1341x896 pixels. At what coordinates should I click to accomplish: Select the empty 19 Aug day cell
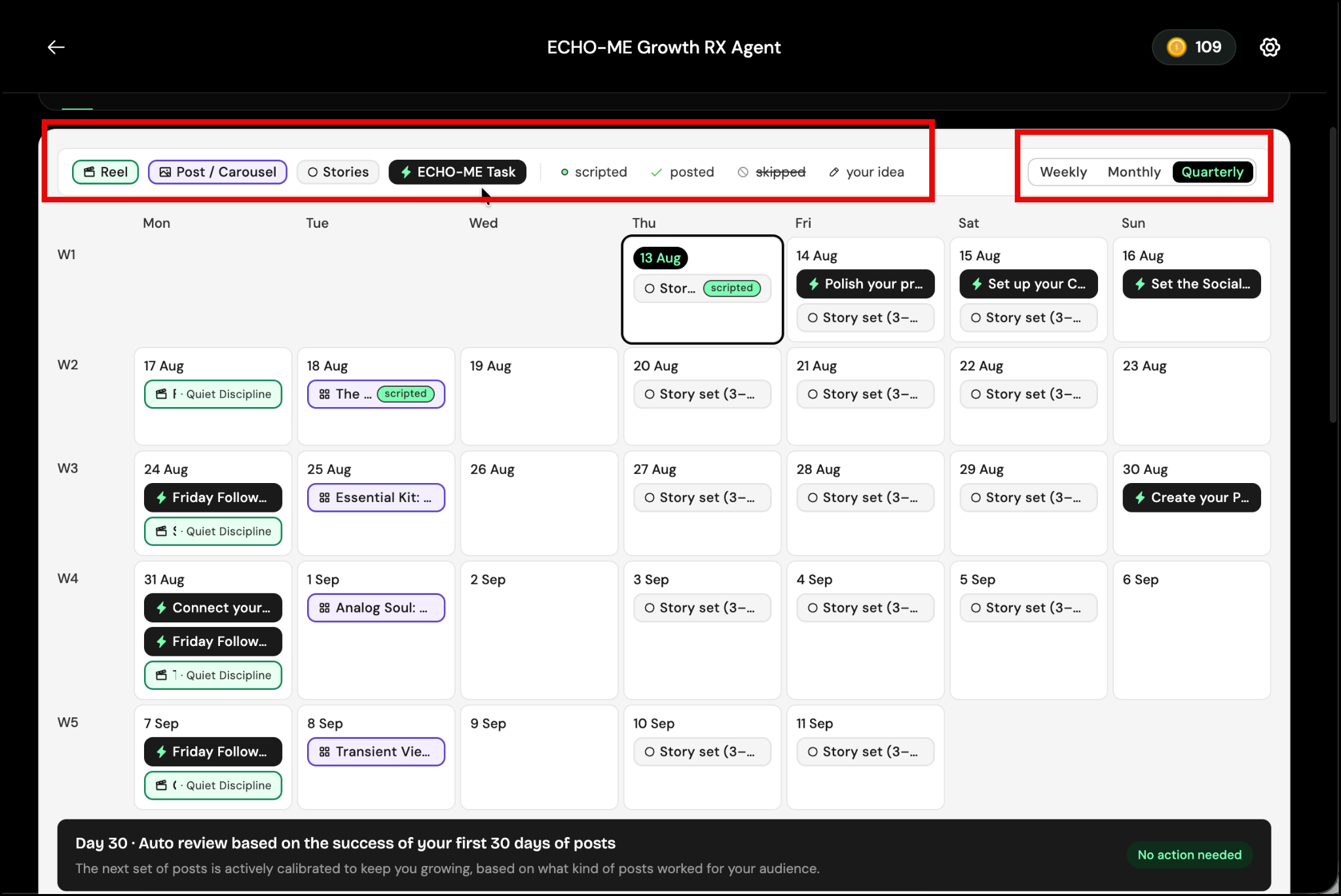[x=540, y=397]
